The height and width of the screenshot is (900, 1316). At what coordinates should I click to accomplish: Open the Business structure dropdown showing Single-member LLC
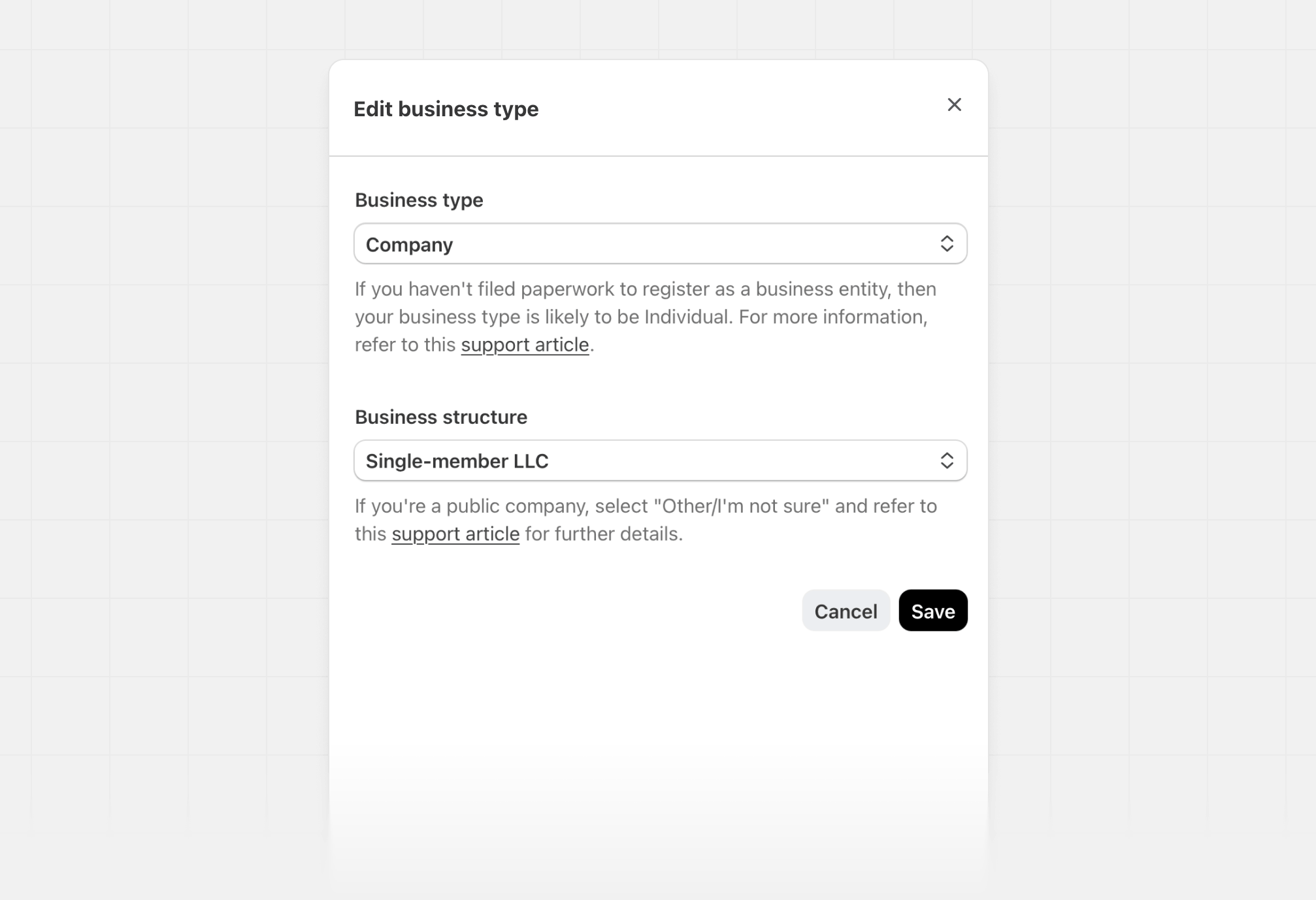coord(660,460)
